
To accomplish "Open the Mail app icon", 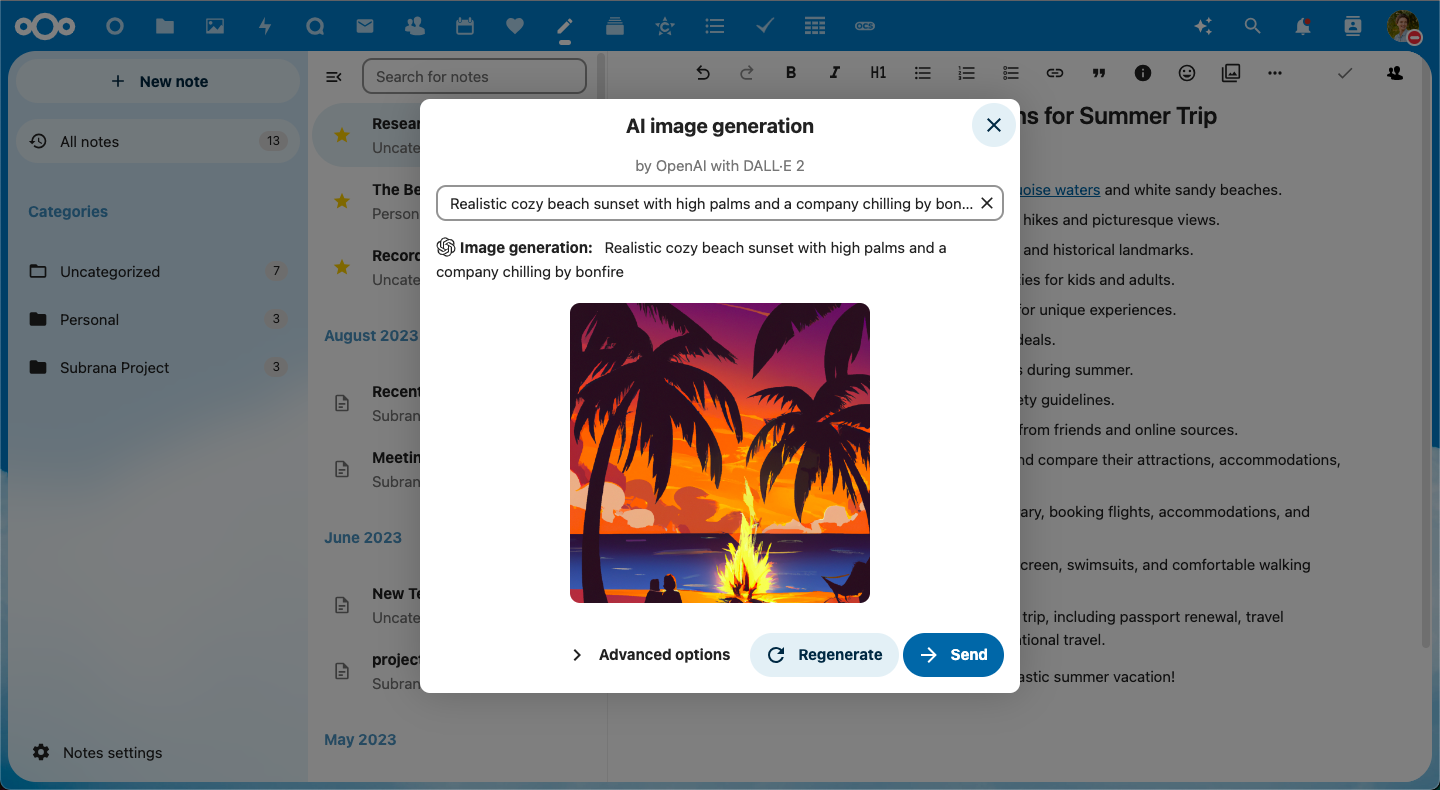I will [365, 27].
